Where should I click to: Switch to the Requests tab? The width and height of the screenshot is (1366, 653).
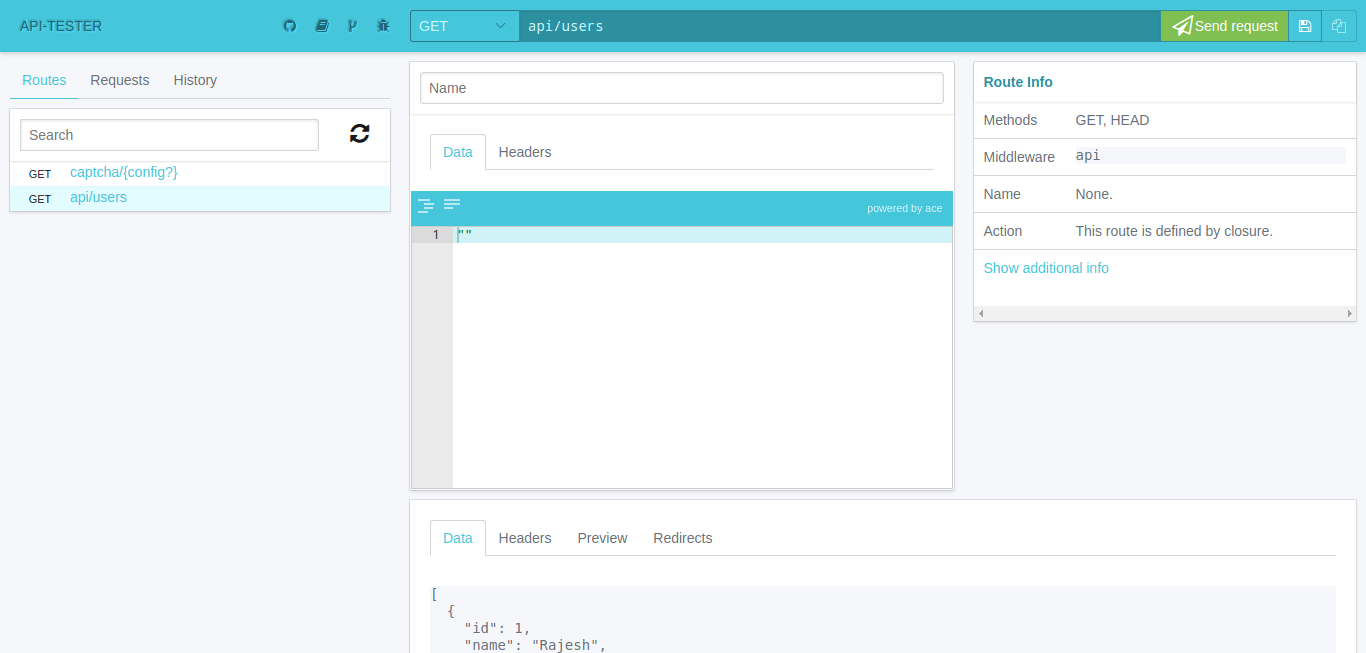click(120, 80)
